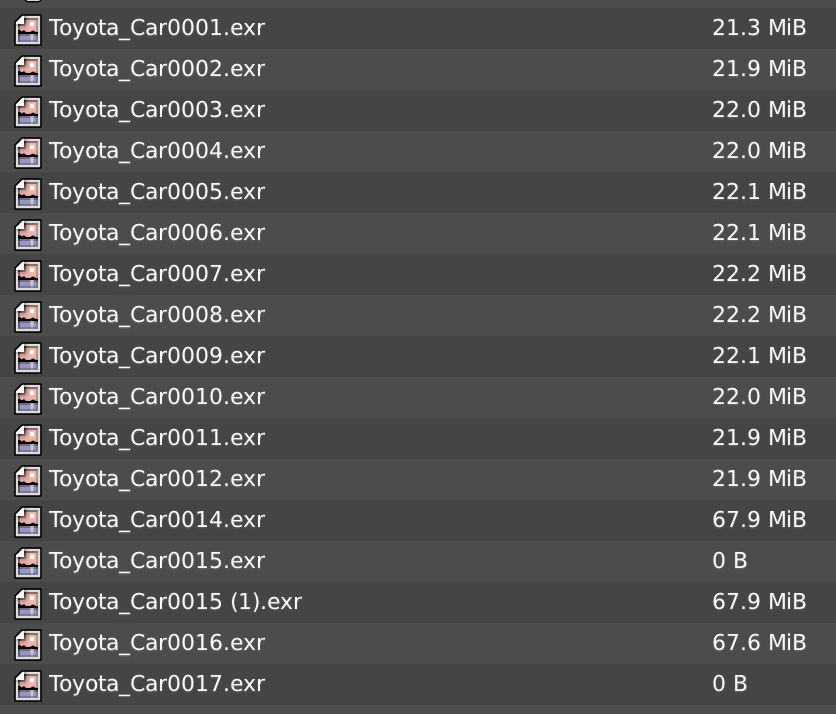Select file name Toyota_Car0009.exr
This screenshot has height=714, width=836.
(157, 357)
